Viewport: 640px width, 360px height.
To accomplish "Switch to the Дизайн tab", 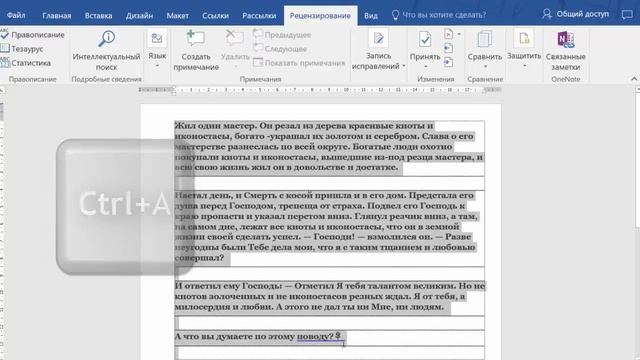I will 139,16.
